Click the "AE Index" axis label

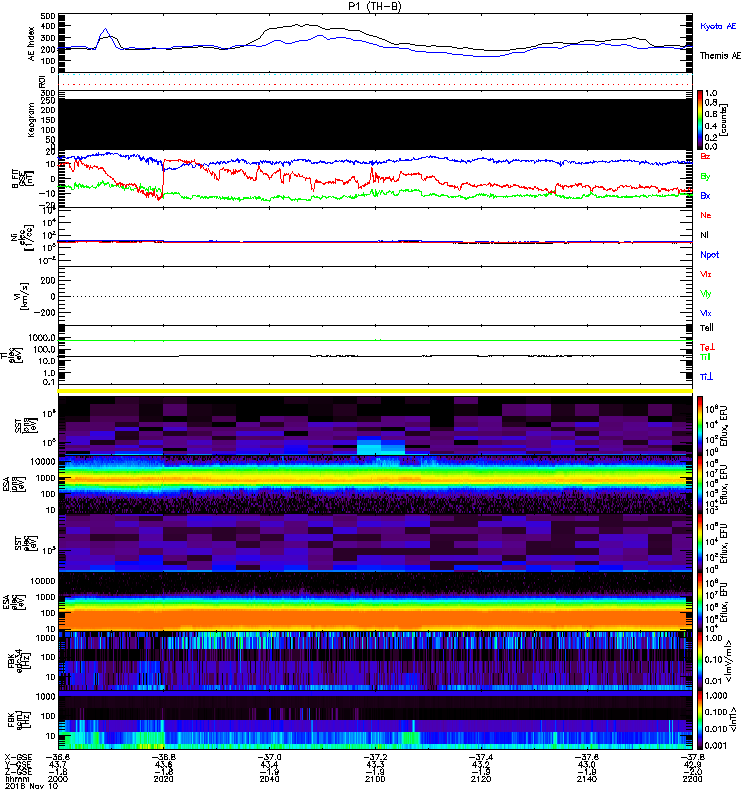point(32,44)
